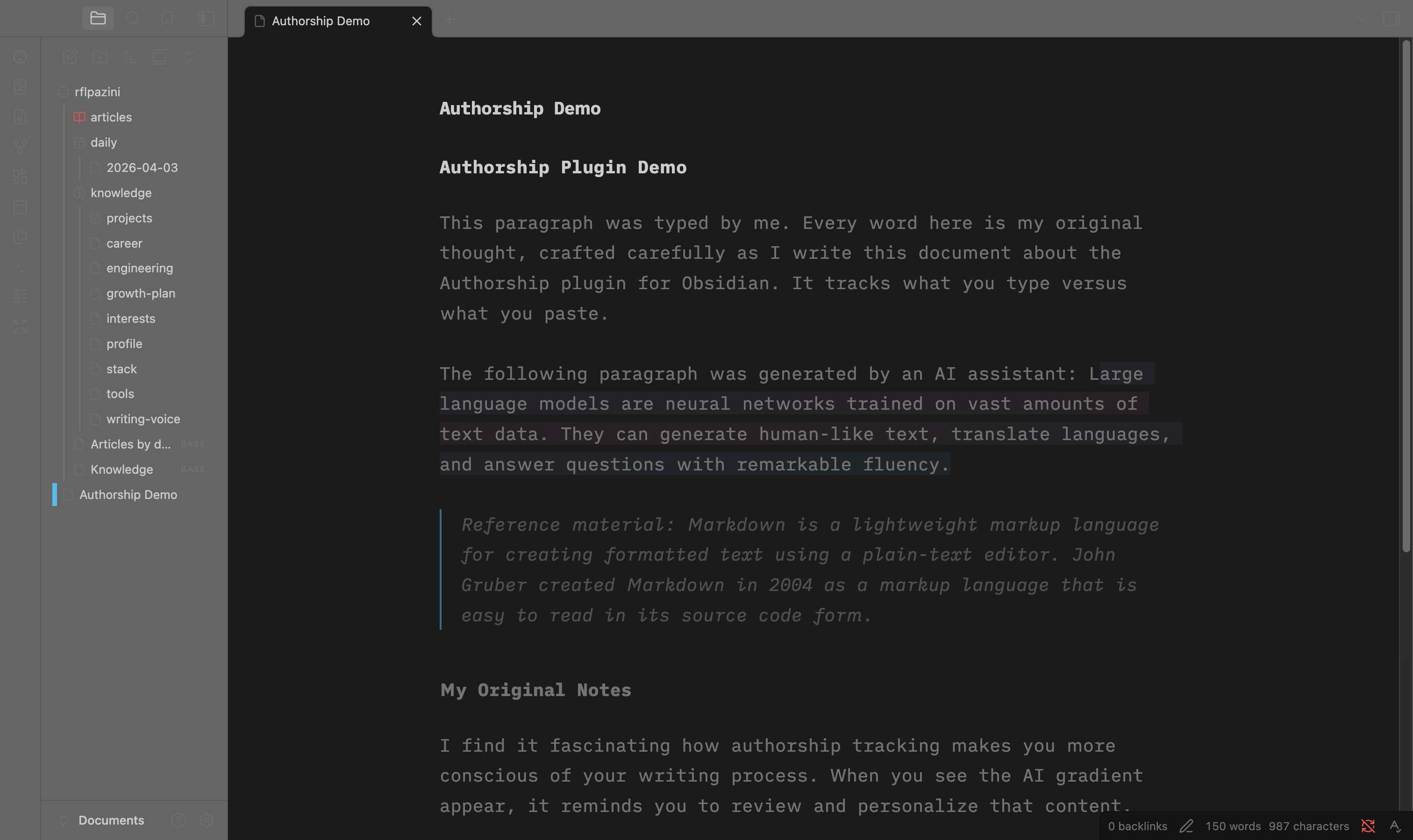Toggle the right sidebar icon
The height and width of the screenshot is (840, 1413).
1391,19
